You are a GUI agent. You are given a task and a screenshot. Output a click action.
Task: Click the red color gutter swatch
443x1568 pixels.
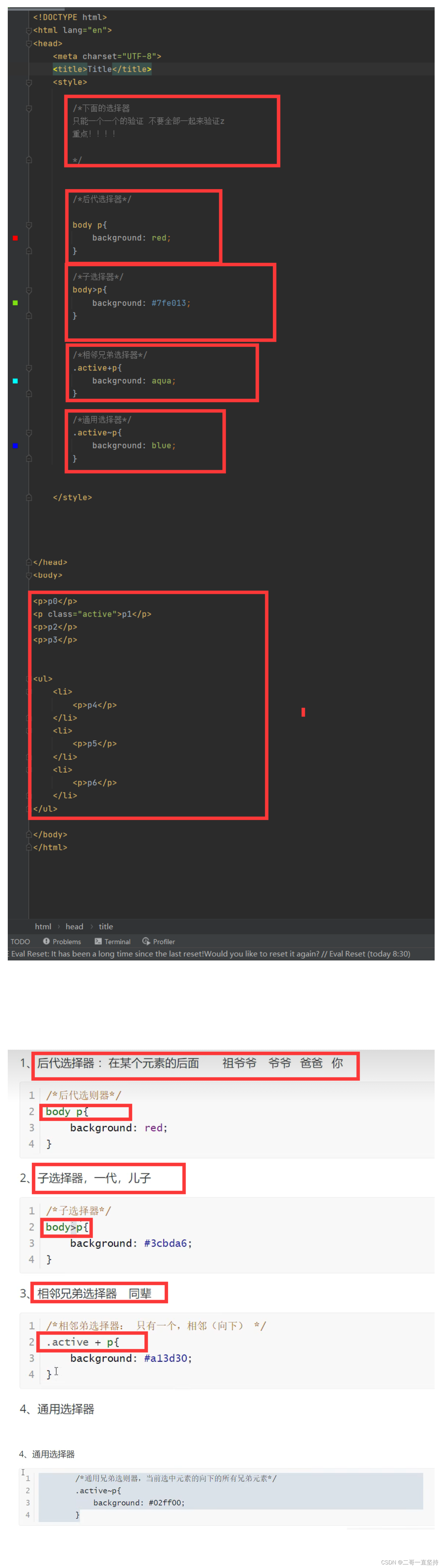point(15,238)
